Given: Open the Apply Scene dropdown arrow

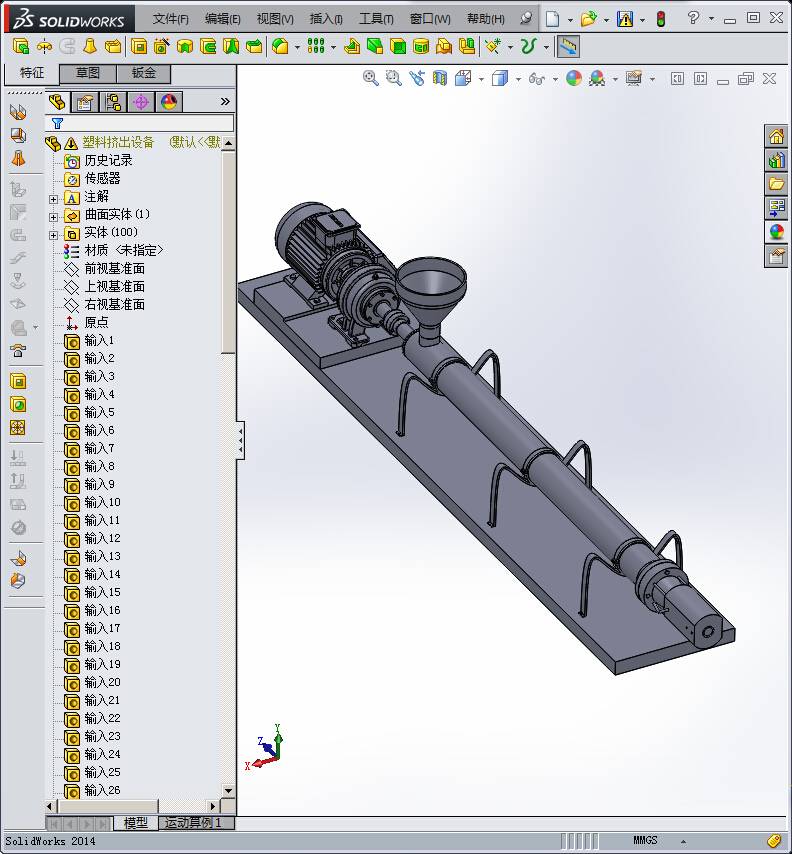Looking at the screenshot, I should pos(615,80).
